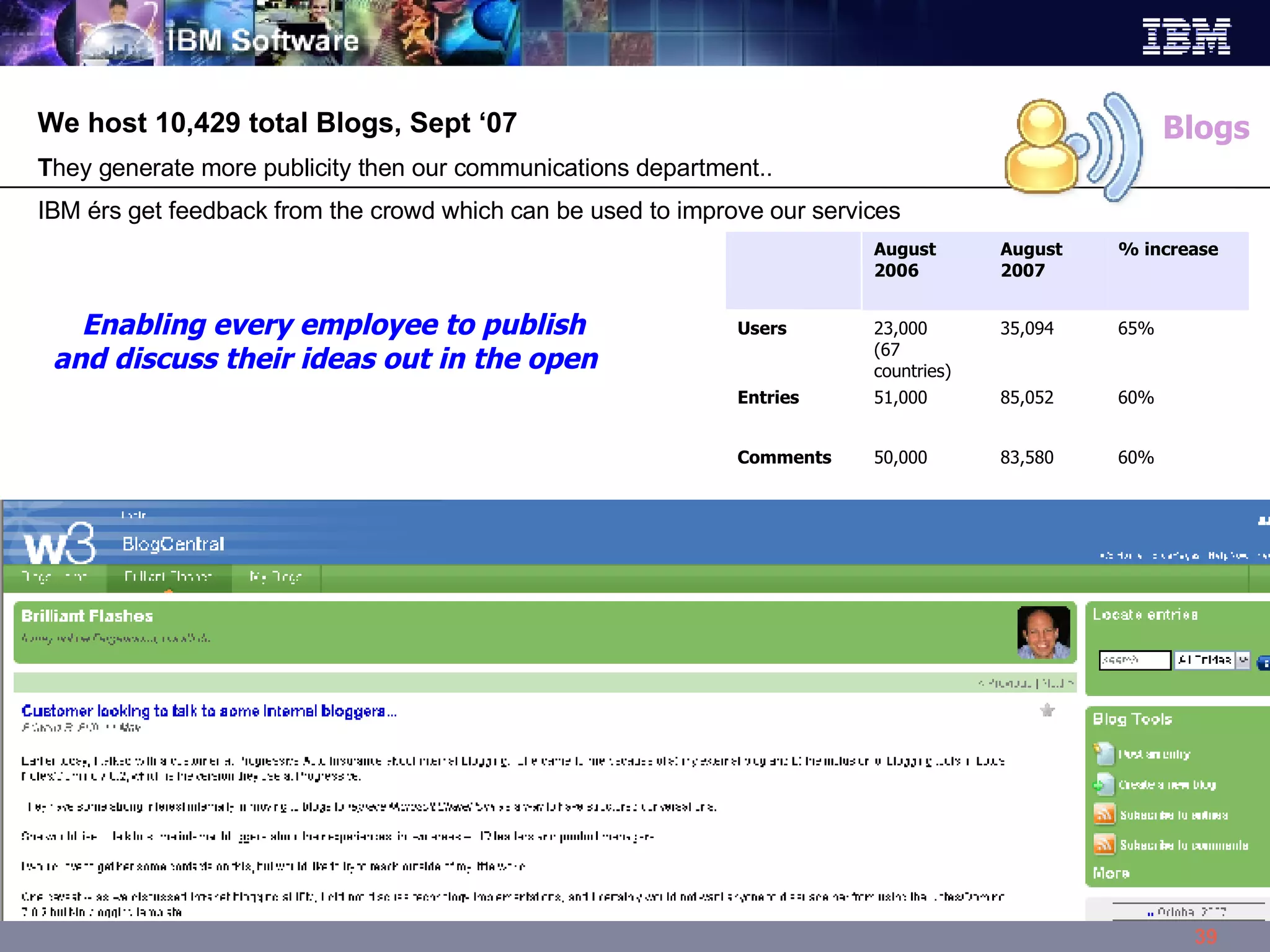Image resolution: width=1270 pixels, height=952 pixels.
Task: Click the blog author's profile photo
Action: (x=1044, y=632)
